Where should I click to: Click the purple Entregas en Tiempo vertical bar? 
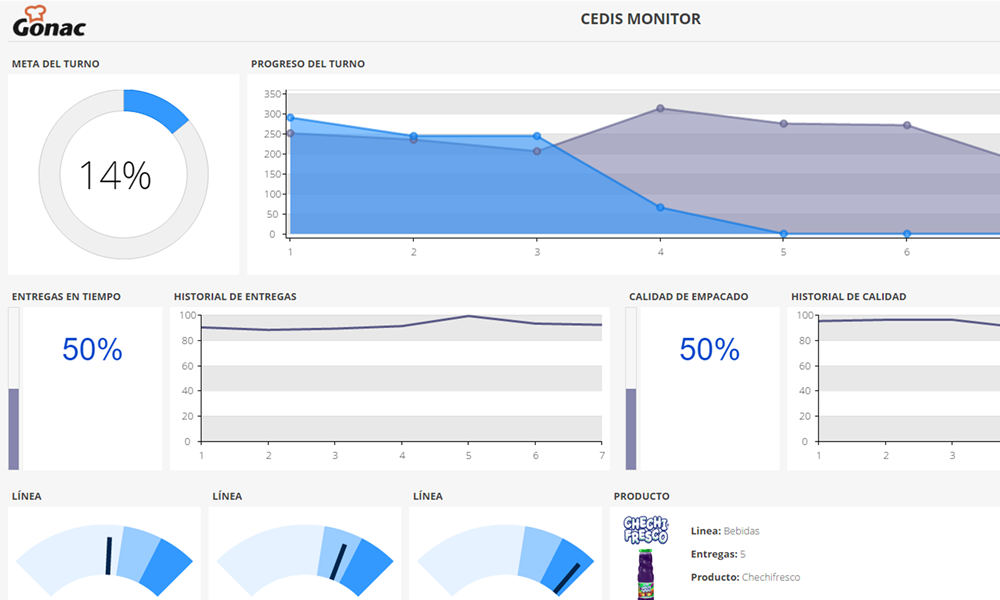tap(14, 428)
